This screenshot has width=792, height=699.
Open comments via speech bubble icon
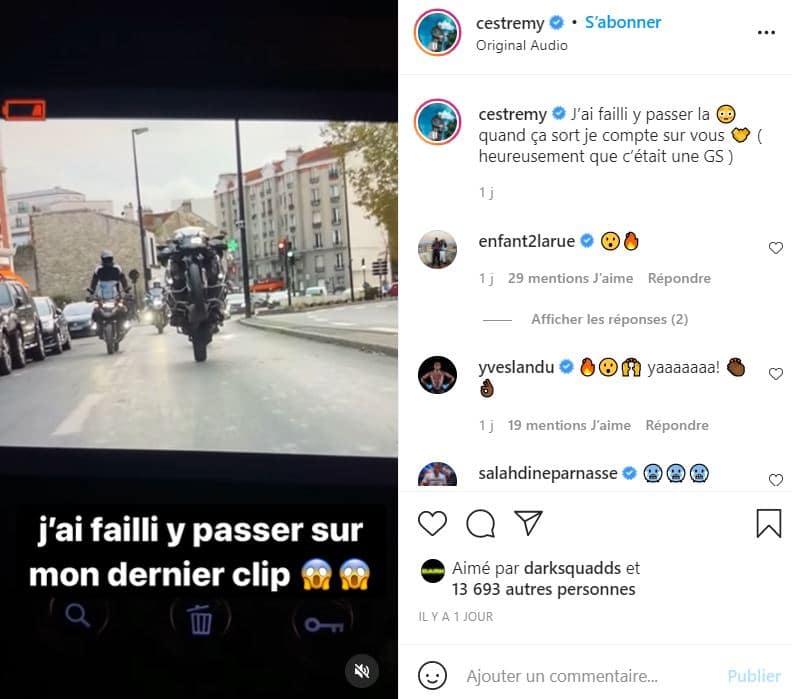coord(480,523)
